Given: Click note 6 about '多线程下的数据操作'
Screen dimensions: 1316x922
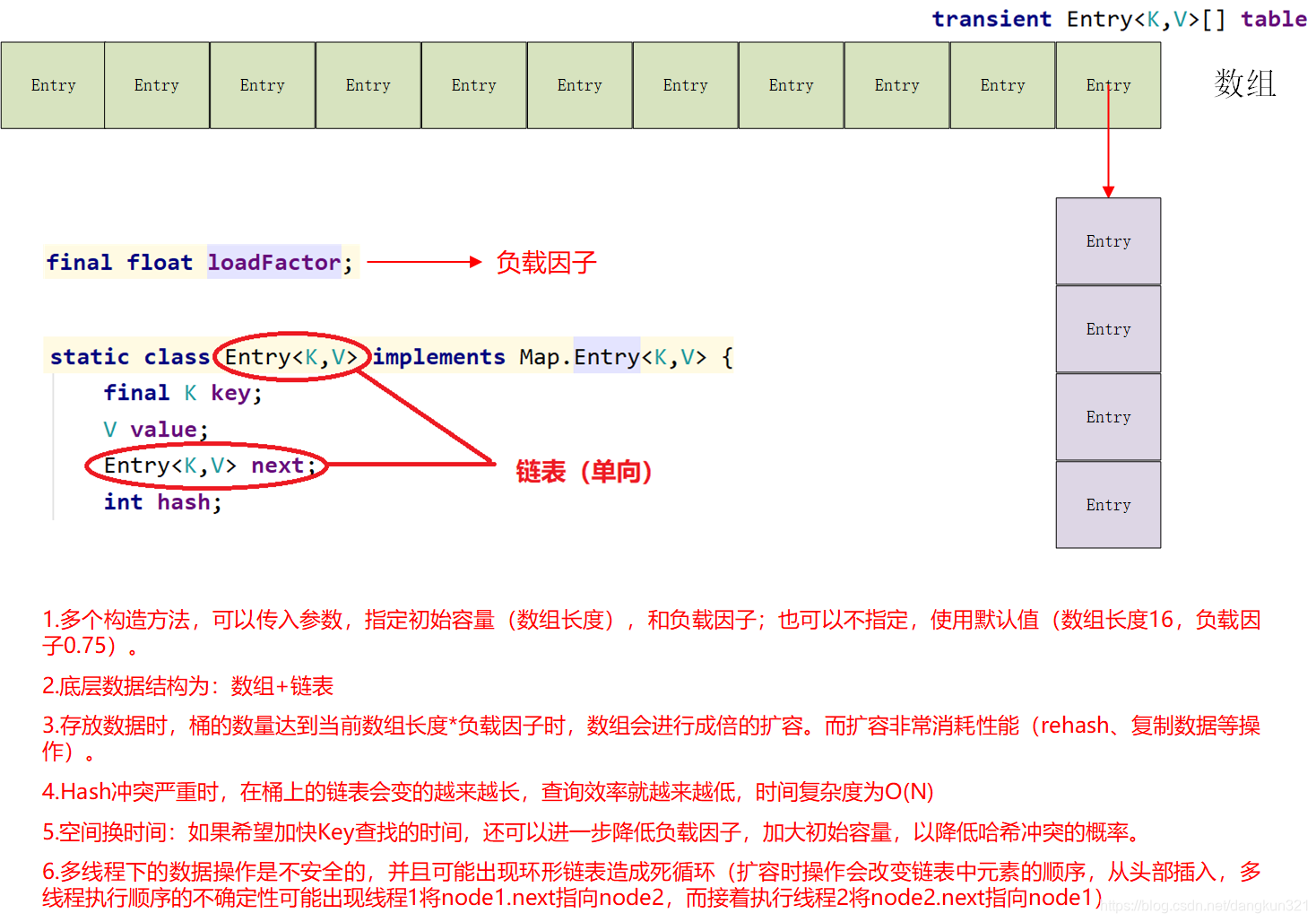Looking at the screenshot, I should coord(652,884).
